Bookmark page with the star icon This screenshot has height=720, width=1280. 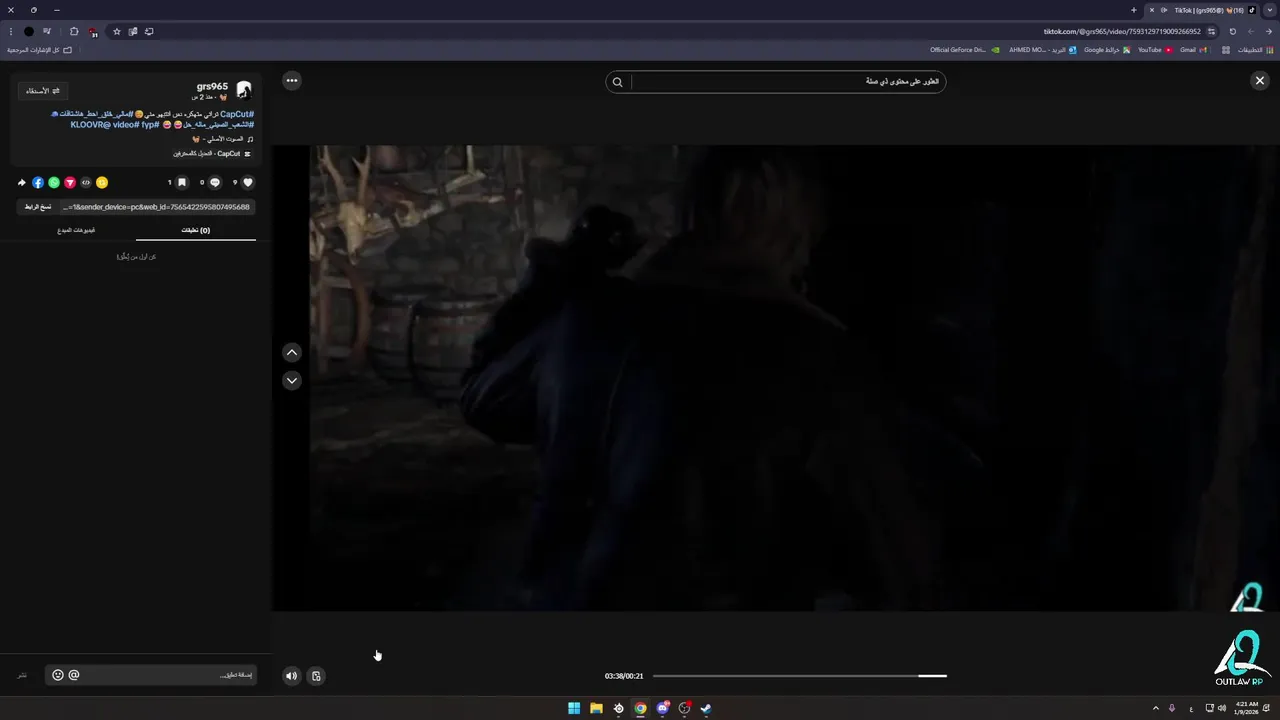[x=116, y=31]
